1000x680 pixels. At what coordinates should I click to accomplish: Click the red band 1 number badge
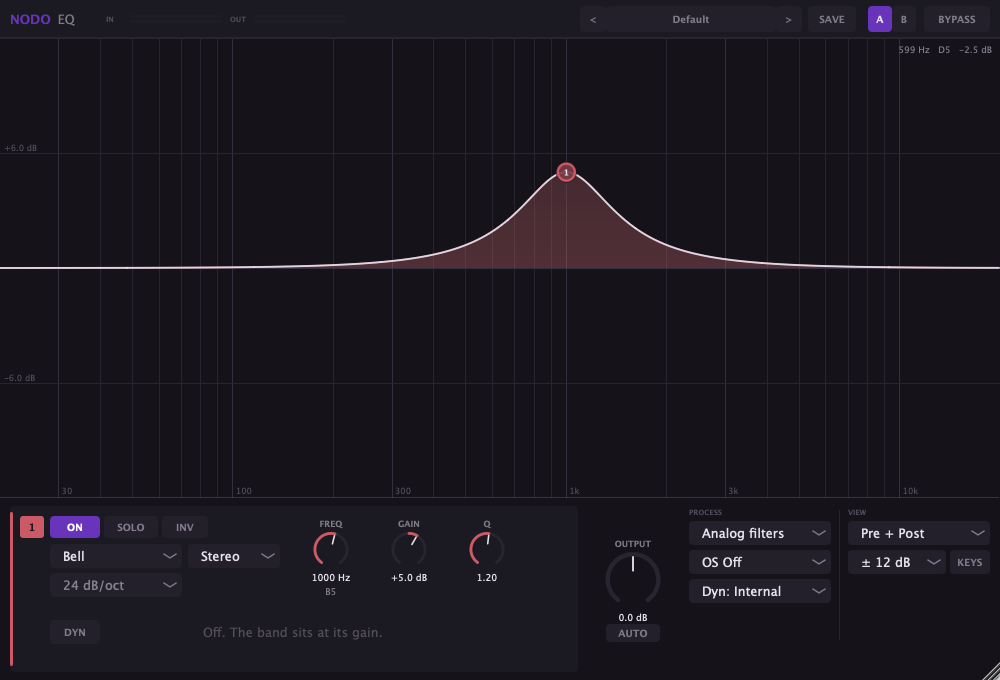(x=32, y=527)
